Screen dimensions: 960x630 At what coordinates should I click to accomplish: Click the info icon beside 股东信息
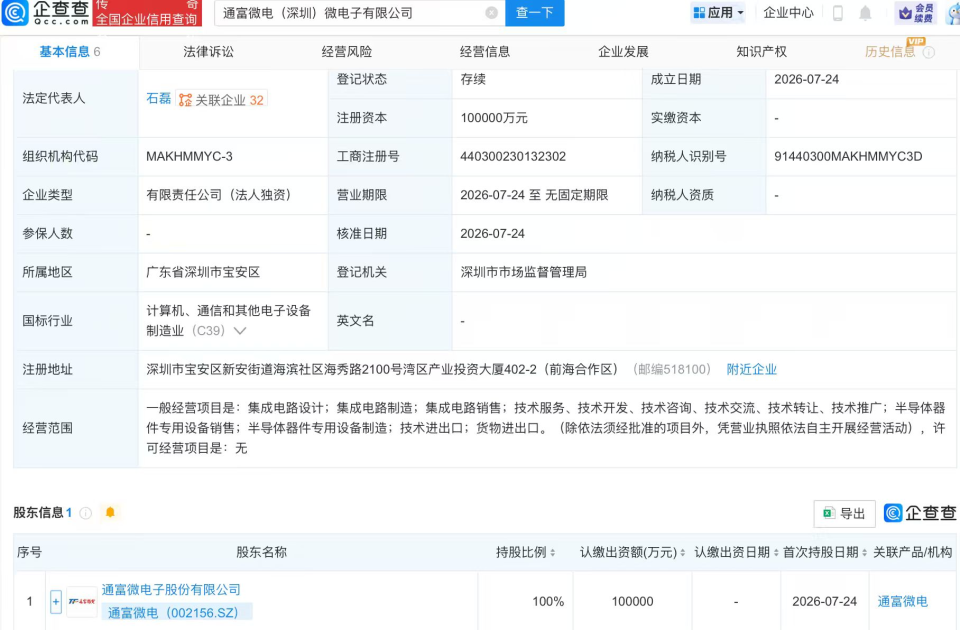click(86, 513)
